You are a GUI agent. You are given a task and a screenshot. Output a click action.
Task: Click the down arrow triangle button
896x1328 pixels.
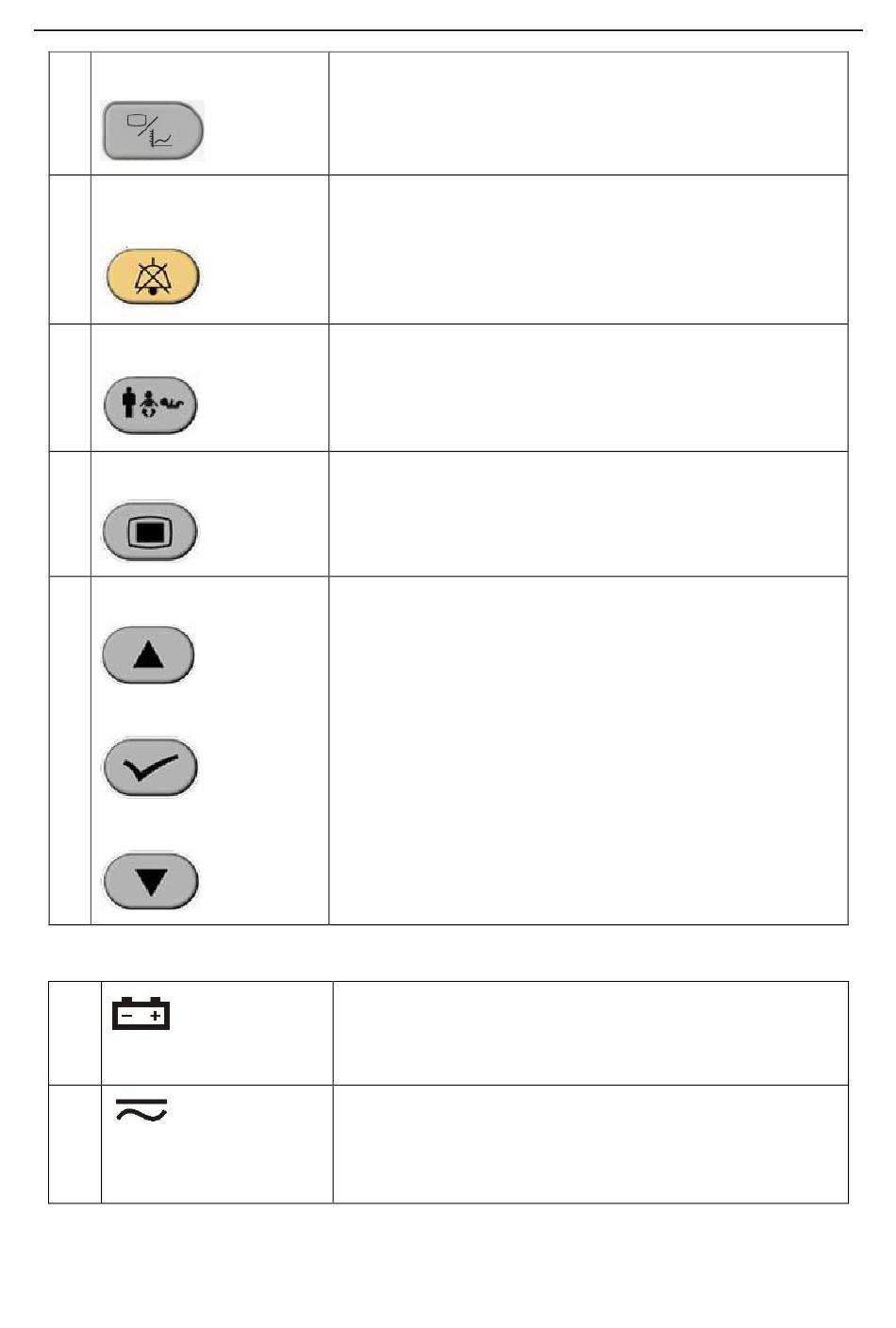(151, 881)
